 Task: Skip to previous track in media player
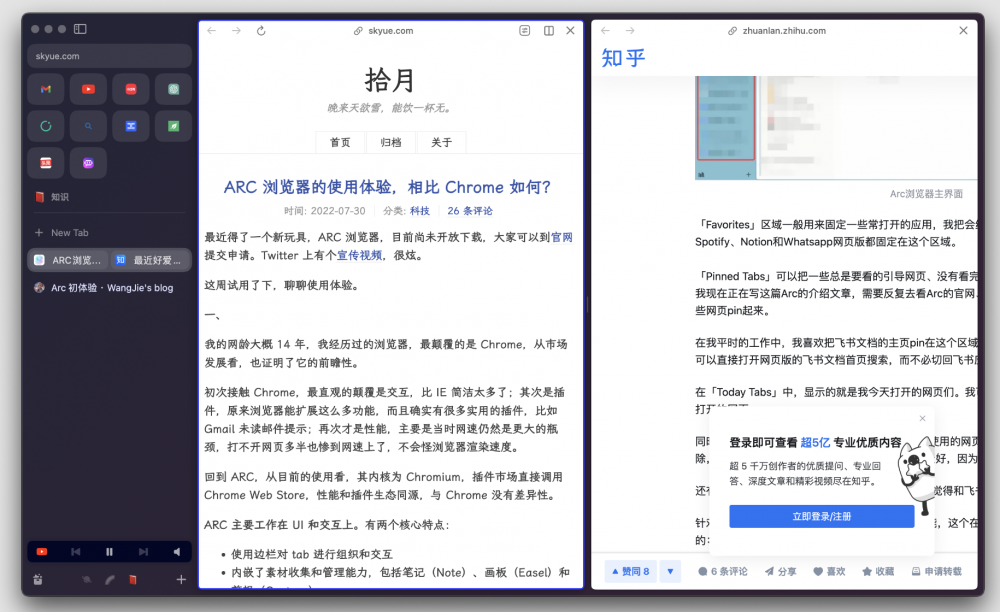(x=76, y=552)
